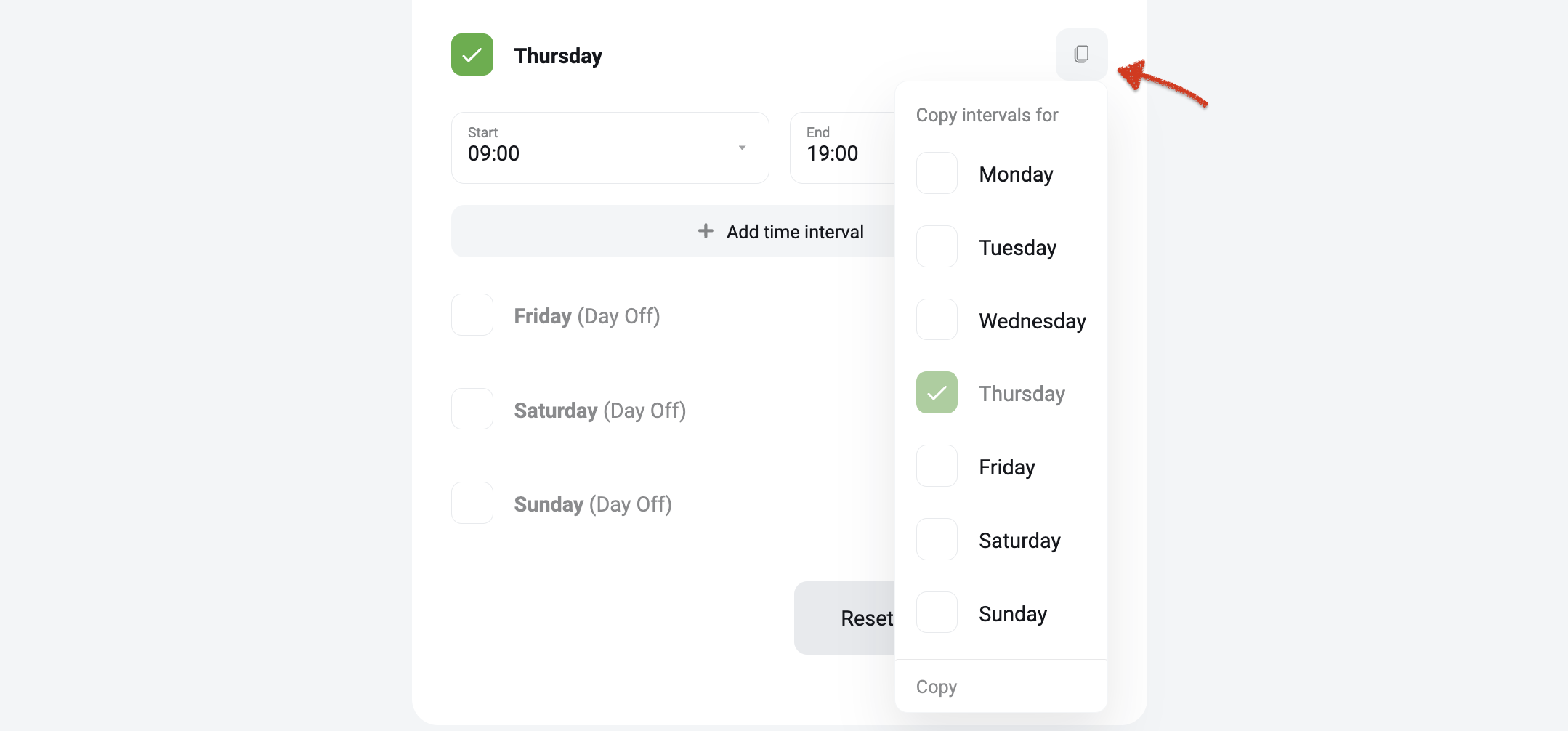Screen dimensions: 1568x731
Task: Check Friday in copy intervals popup
Action: click(x=937, y=466)
